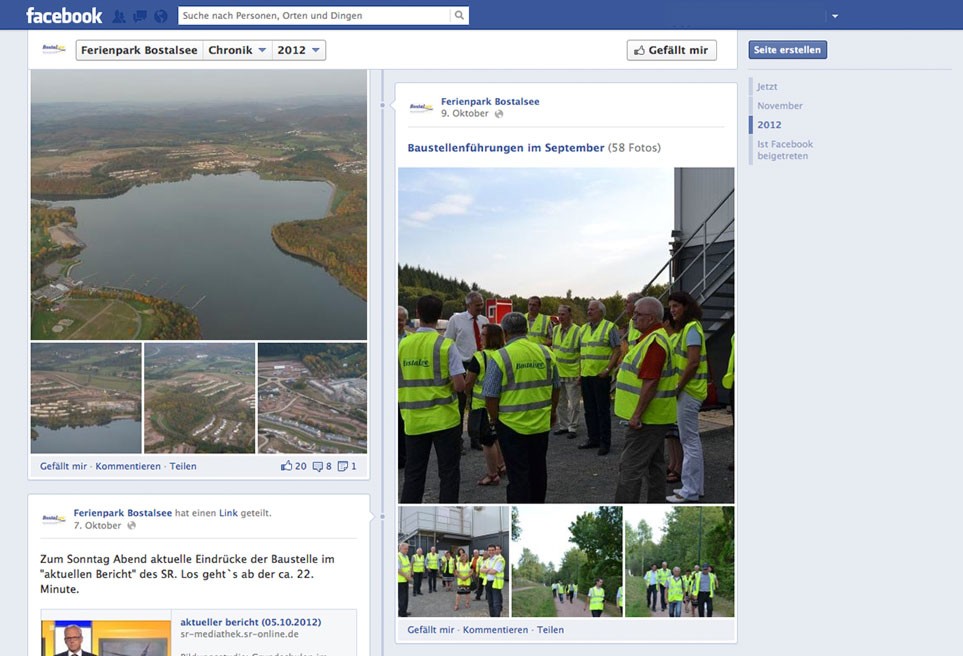Click the header Gefällt mir button
Viewport: 963px width, 656px height.
pyautogui.click(x=671, y=50)
